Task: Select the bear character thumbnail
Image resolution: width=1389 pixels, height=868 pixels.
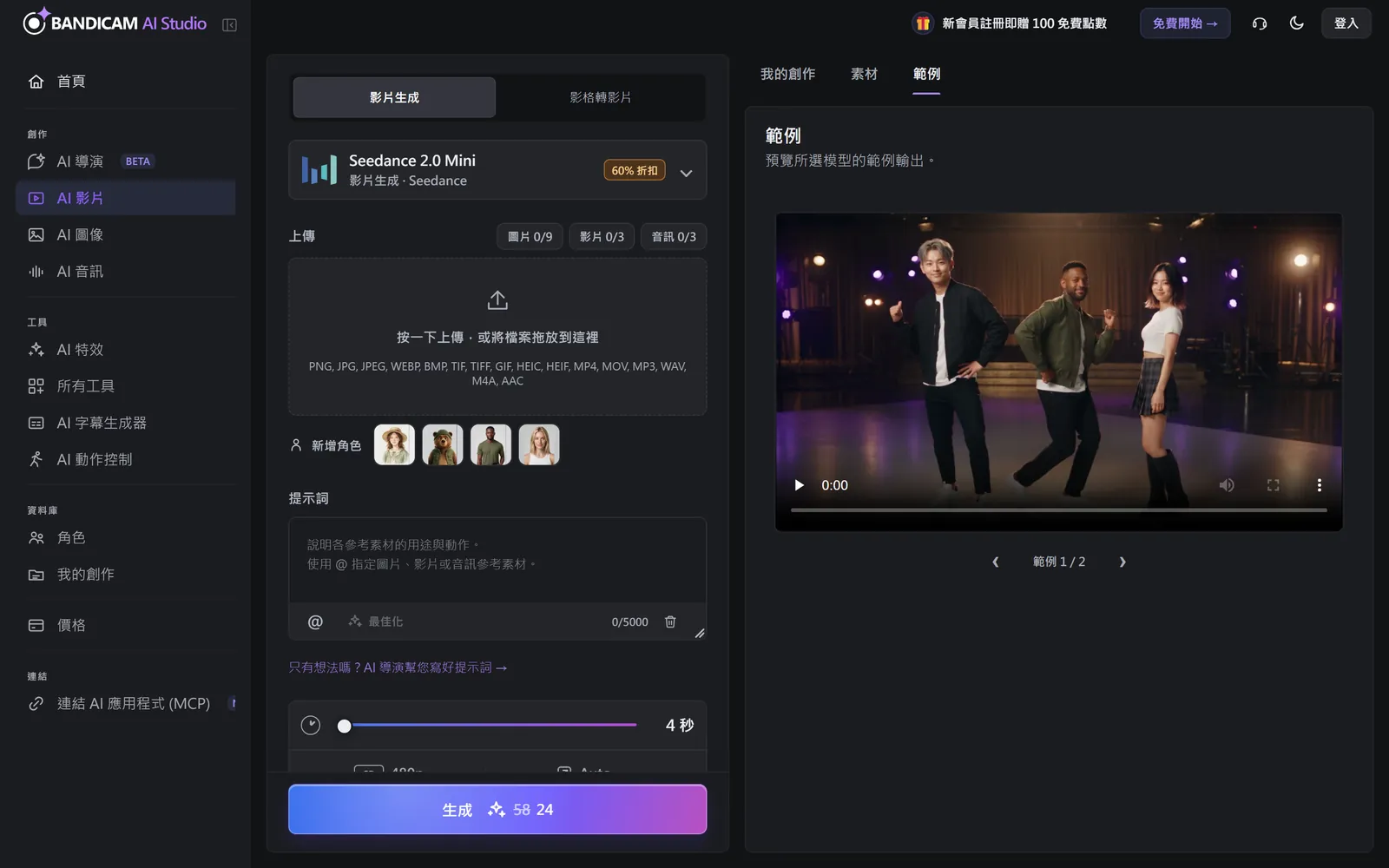Action: tap(443, 444)
